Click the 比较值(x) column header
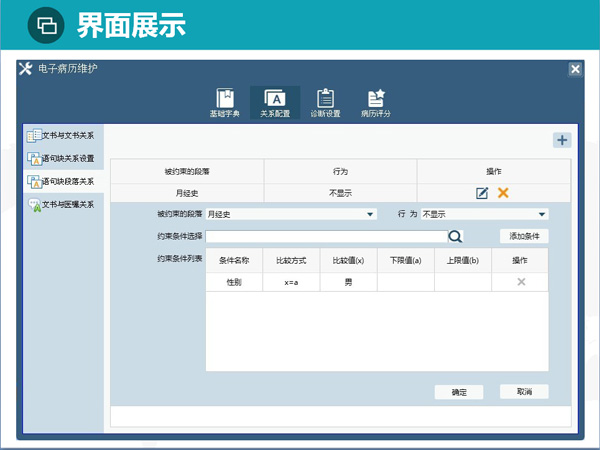The width and height of the screenshot is (600, 450). click(348, 261)
